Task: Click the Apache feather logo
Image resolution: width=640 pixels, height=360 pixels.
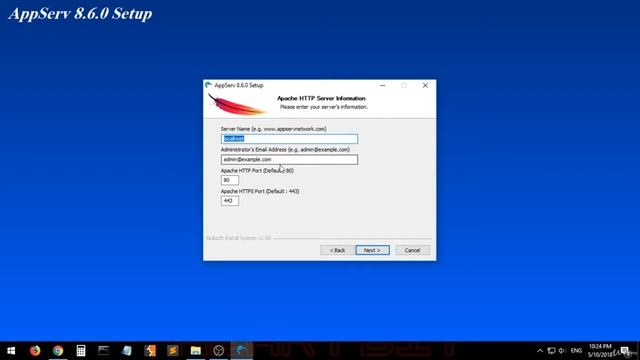Action: pos(237,104)
